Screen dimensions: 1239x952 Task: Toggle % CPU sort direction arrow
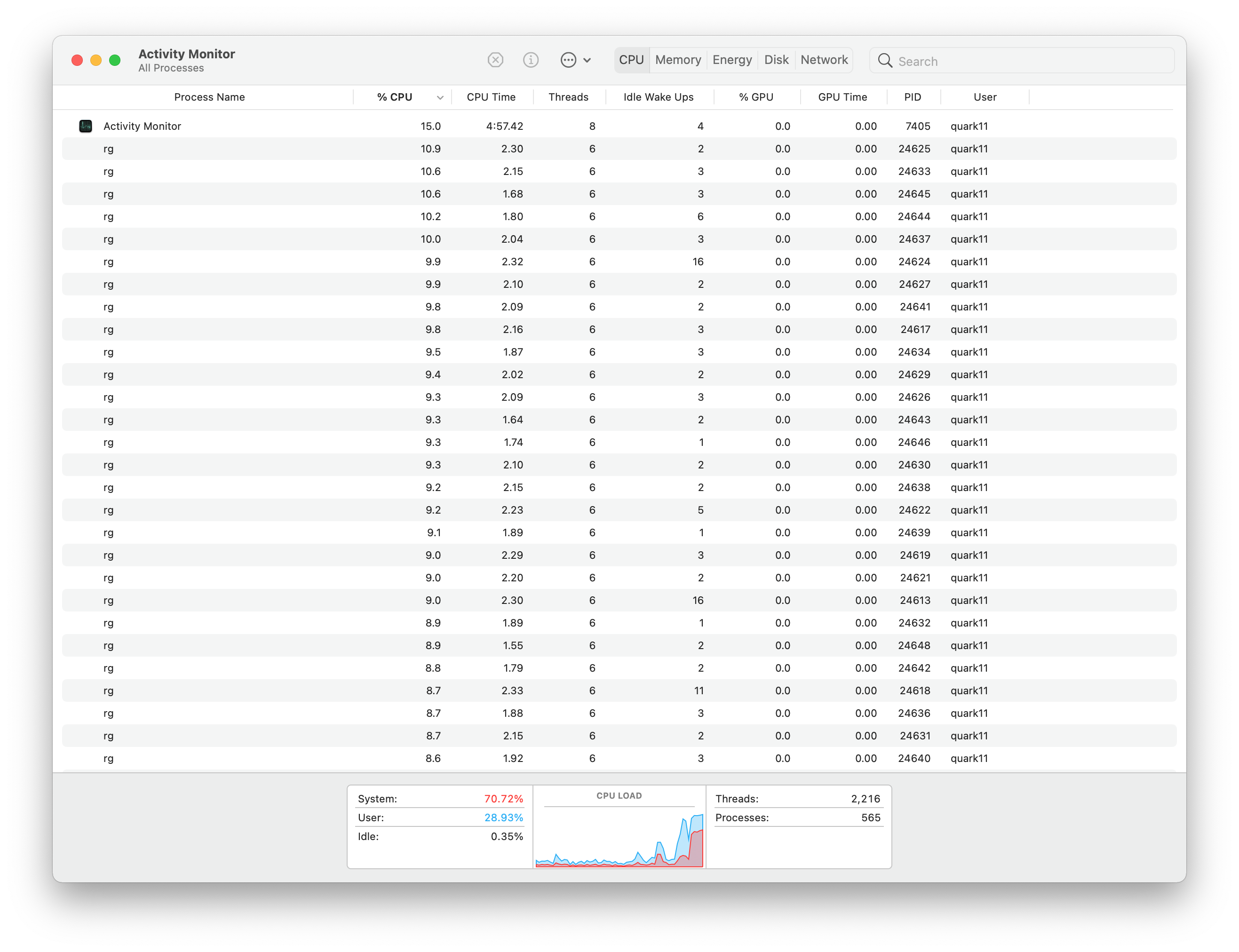pos(440,97)
